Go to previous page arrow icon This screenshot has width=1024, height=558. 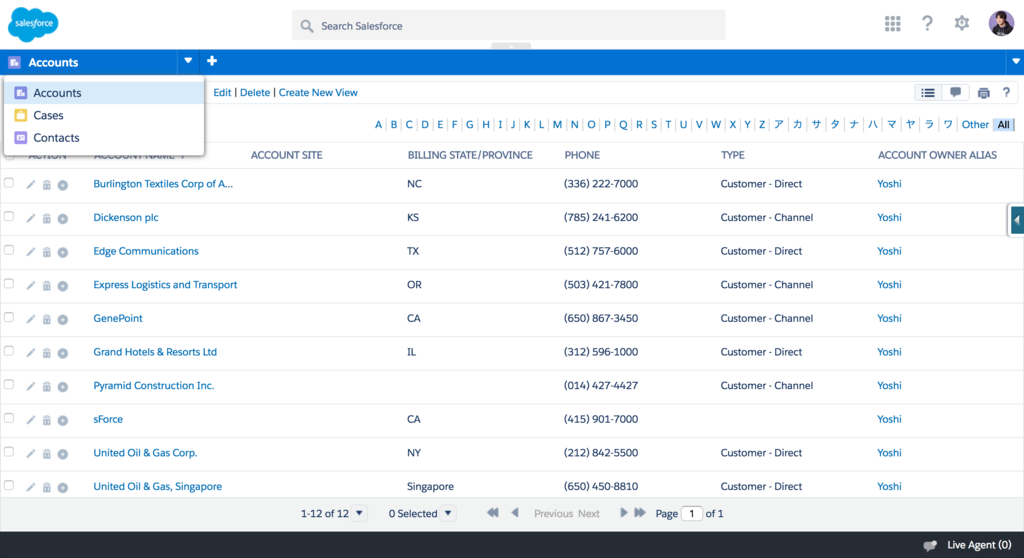tap(515, 513)
